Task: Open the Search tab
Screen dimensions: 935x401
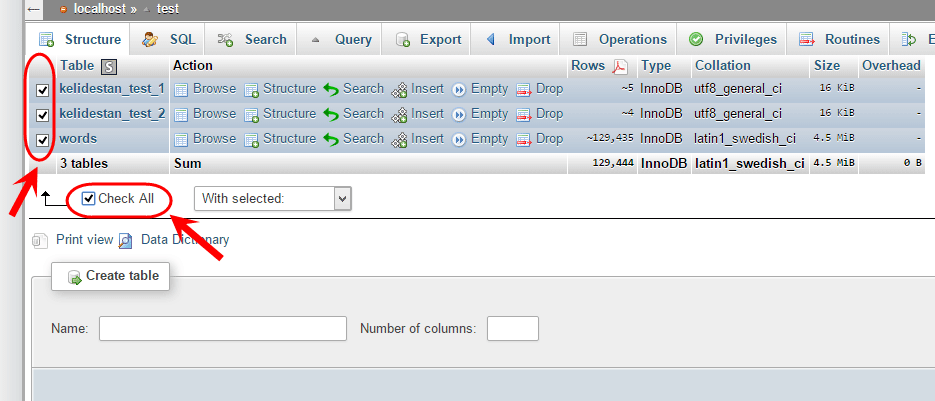Action: [252, 39]
